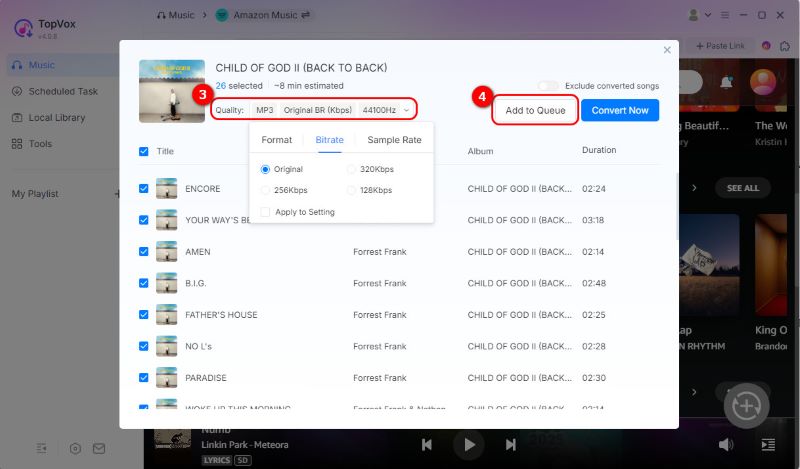
Task: Switch to the Sample Rate tab
Action: click(x=394, y=140)
